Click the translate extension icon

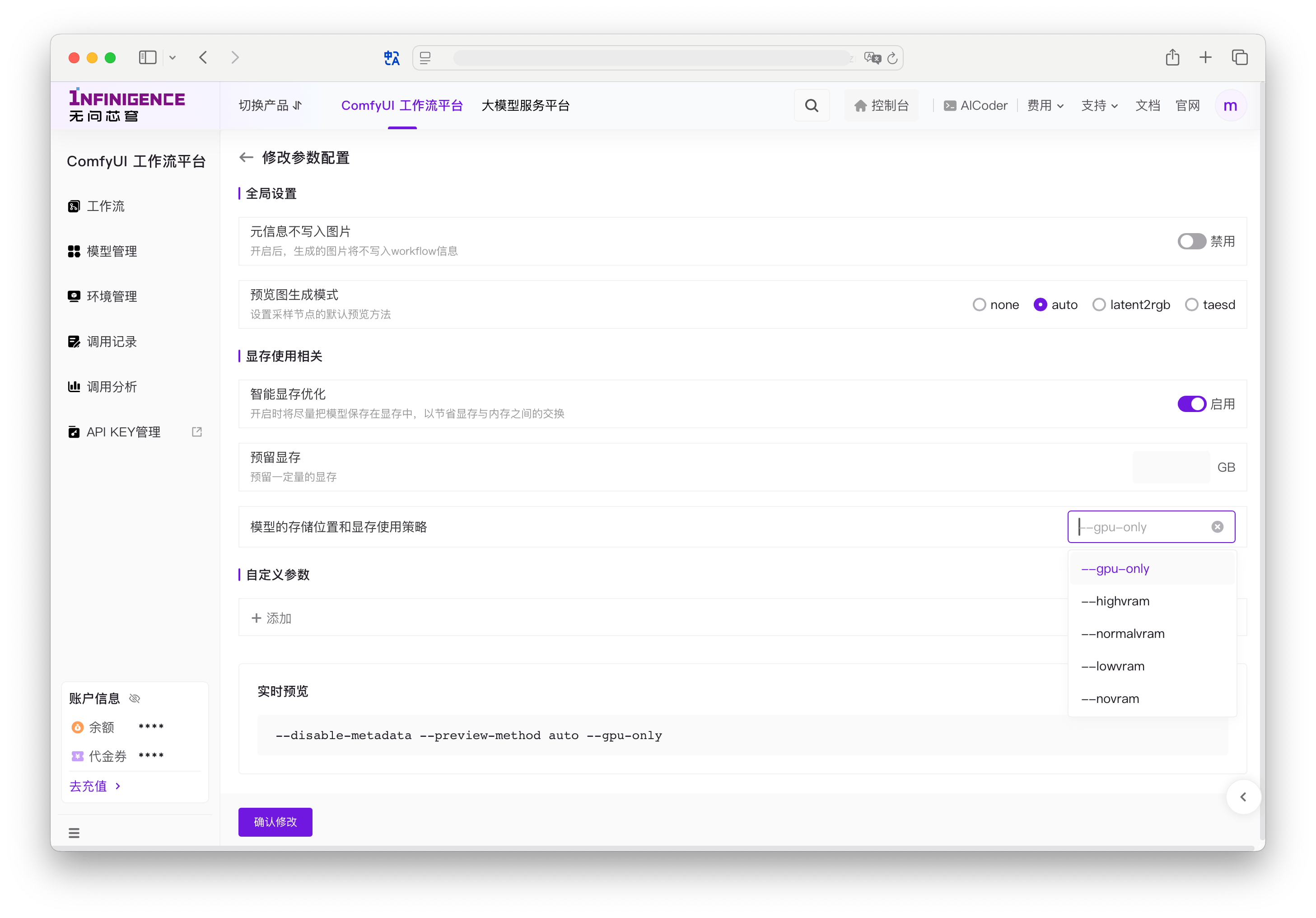tap(392, 58)
